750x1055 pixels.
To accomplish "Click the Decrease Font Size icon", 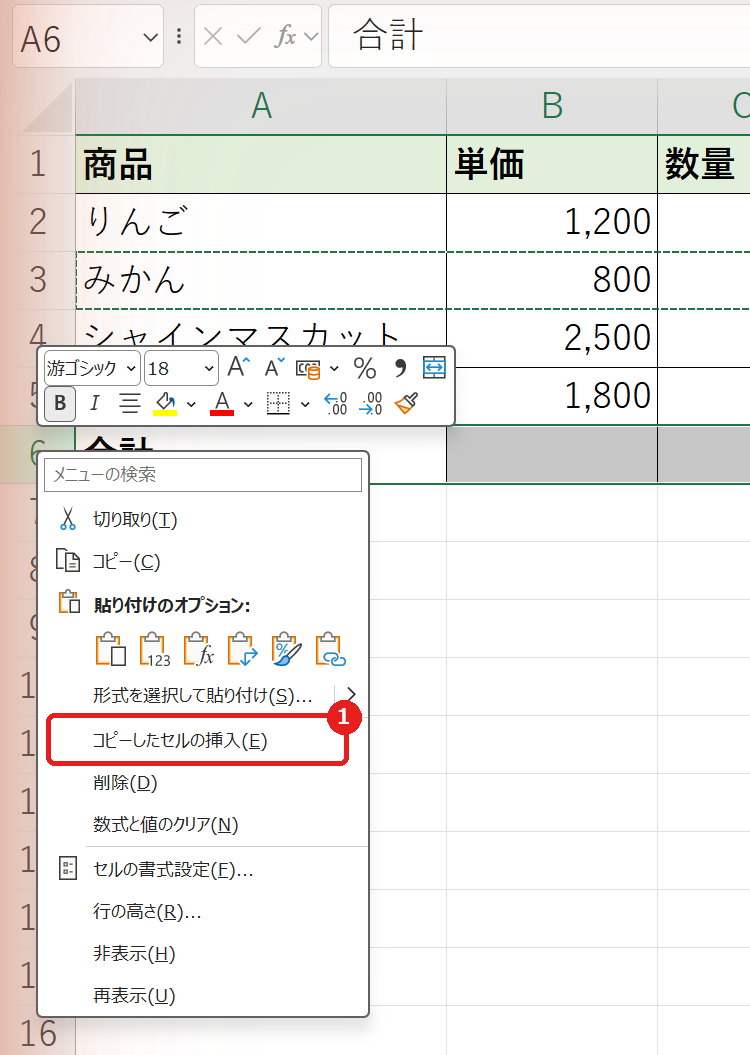I will point(274,367).
